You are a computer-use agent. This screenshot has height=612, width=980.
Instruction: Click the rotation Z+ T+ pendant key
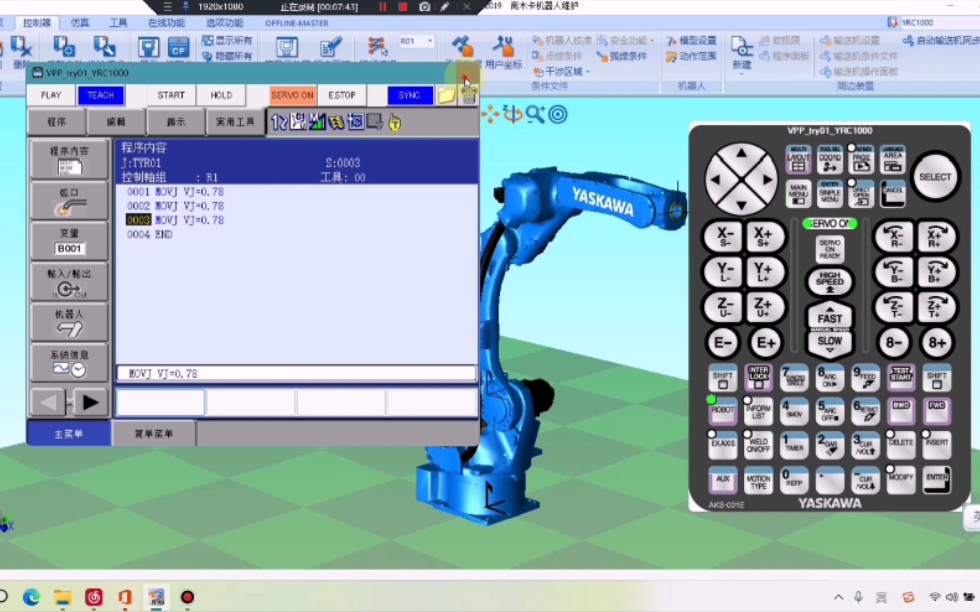937,307
